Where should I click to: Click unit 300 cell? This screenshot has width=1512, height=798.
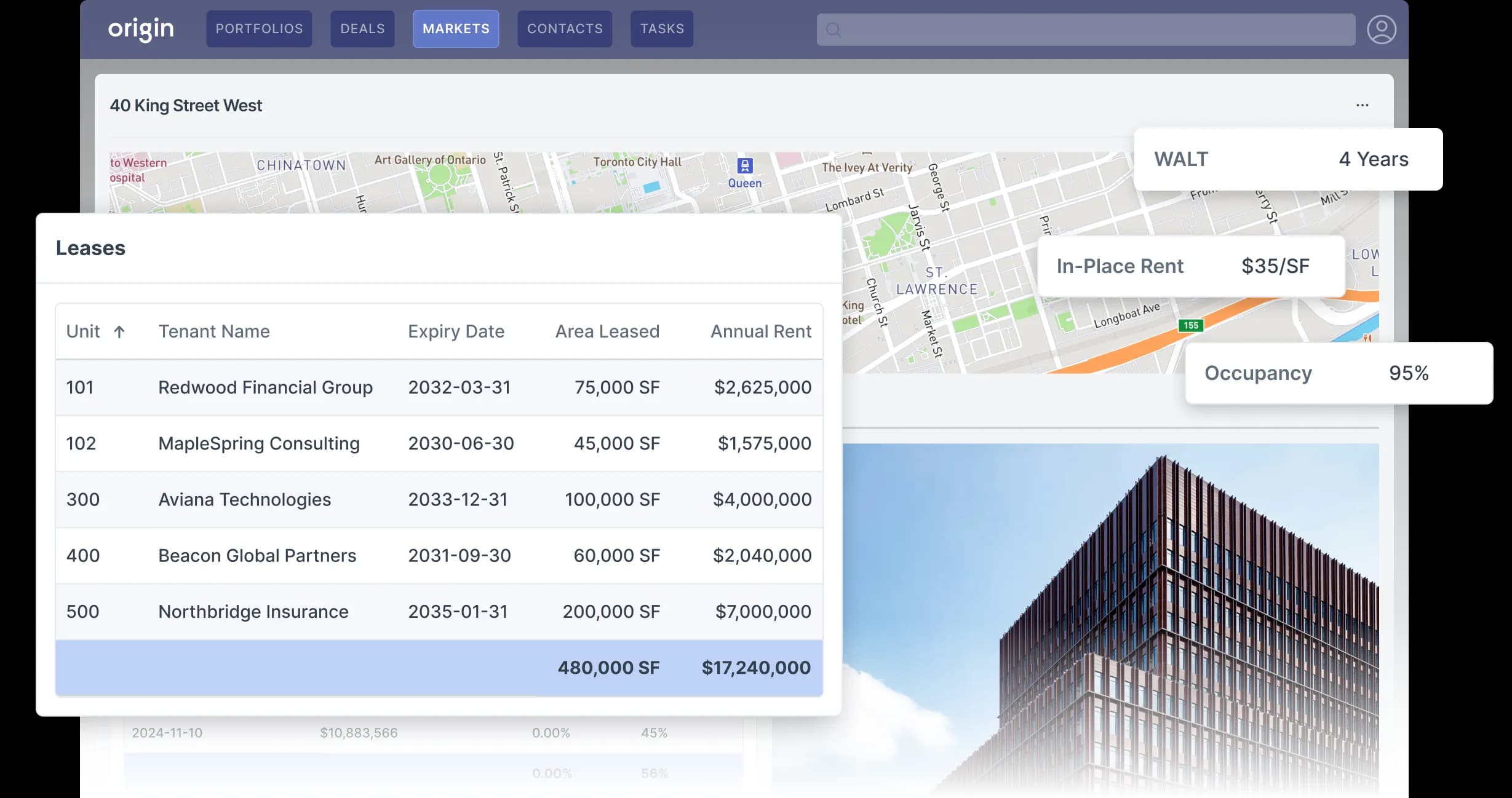(x=83, y=499)
